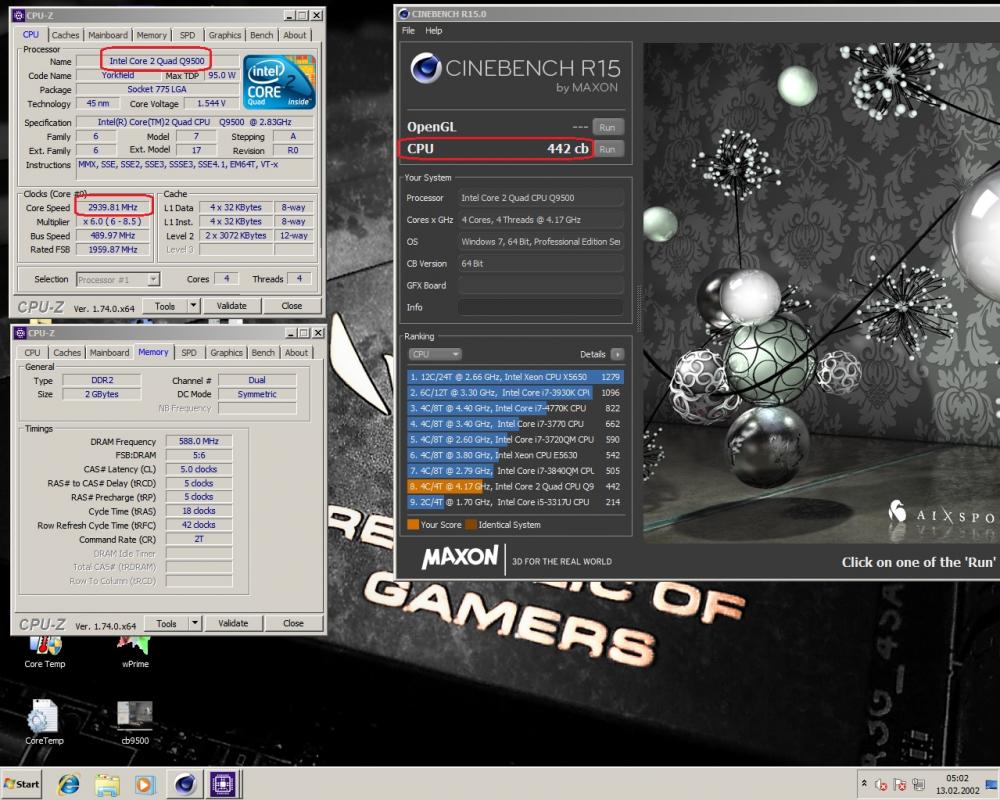1000x800 pixels.
Task: Click the Cinebench Info input field
Action: (541, 307)
